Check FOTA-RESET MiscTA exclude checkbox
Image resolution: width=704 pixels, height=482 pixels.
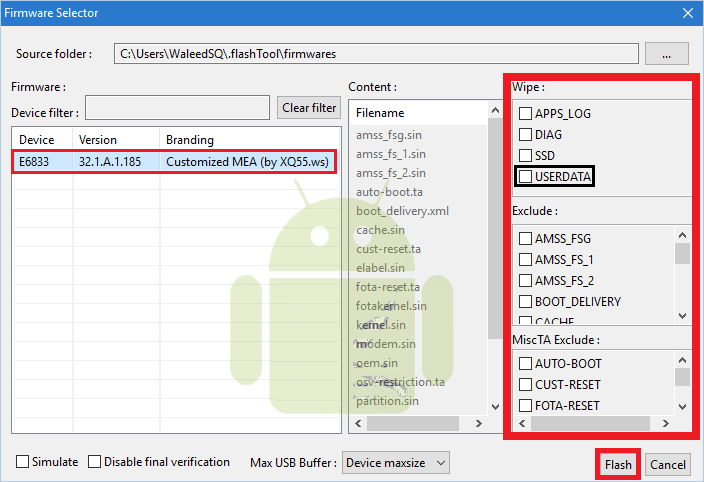click(x=525, y=406)
